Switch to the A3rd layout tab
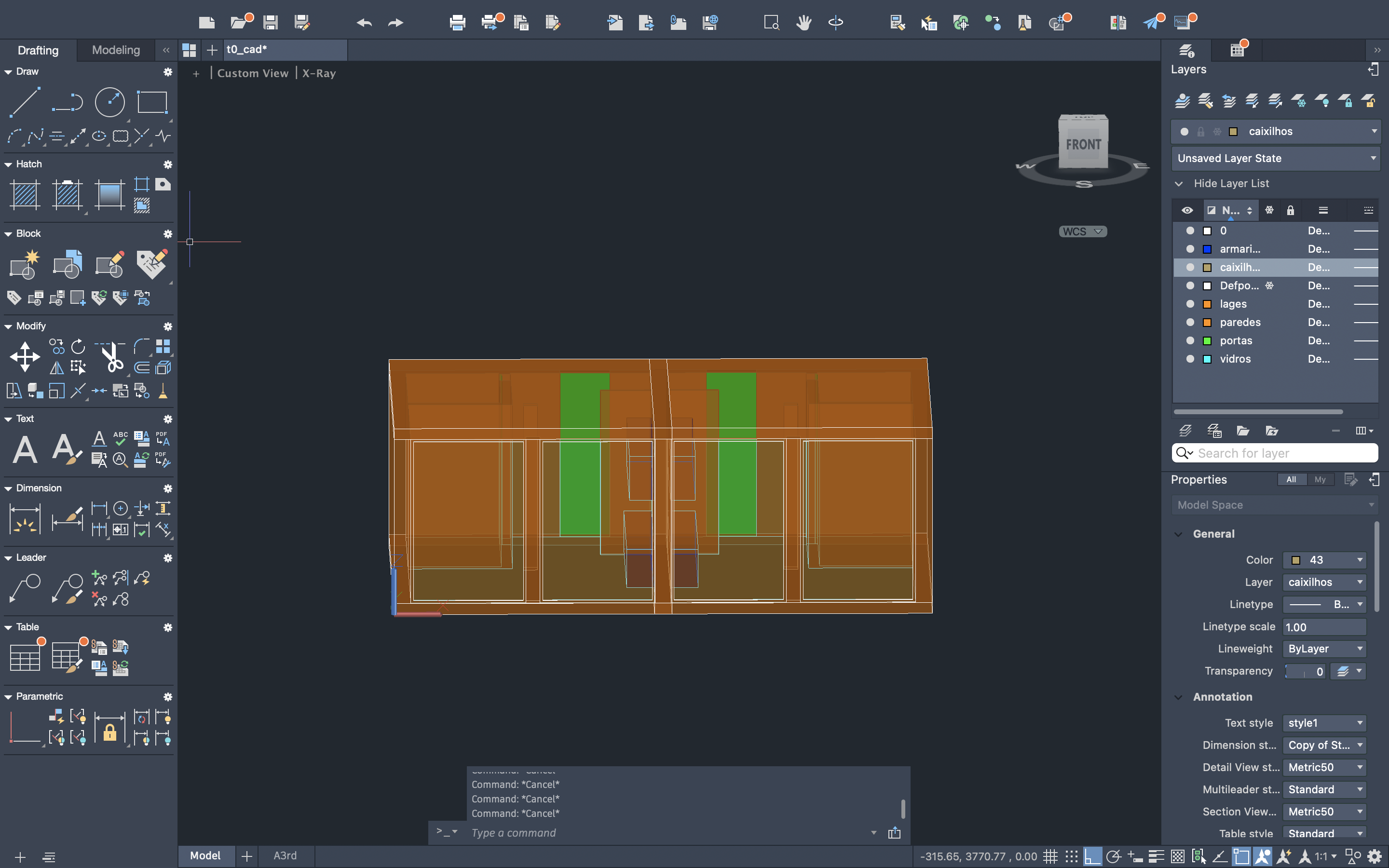The height and width of the screenshot is (868, 1389). (285, 855)
